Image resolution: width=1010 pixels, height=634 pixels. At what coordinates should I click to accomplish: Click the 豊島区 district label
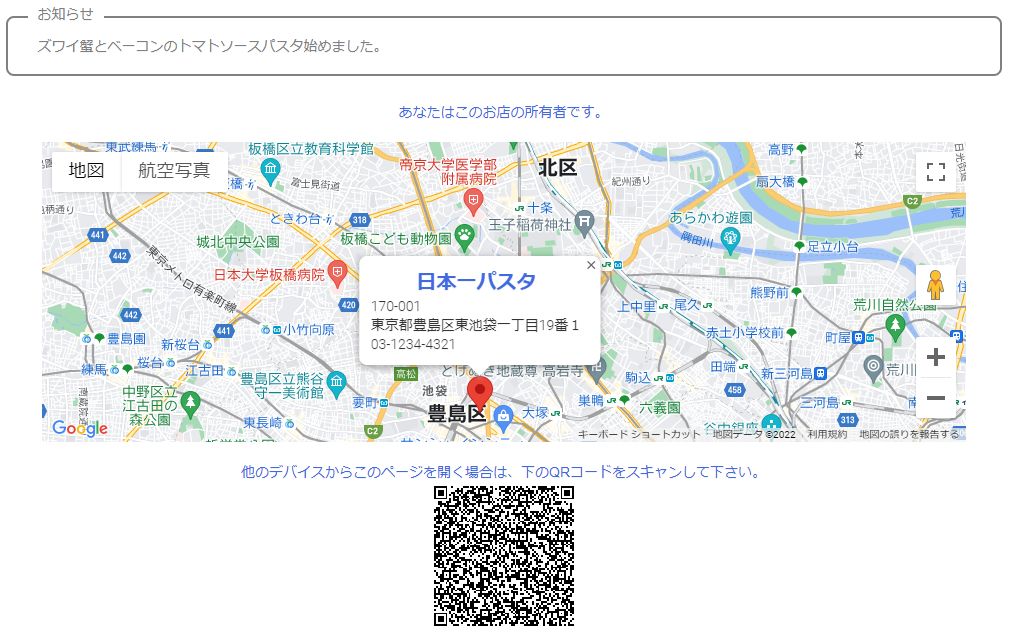pos(456,414)
